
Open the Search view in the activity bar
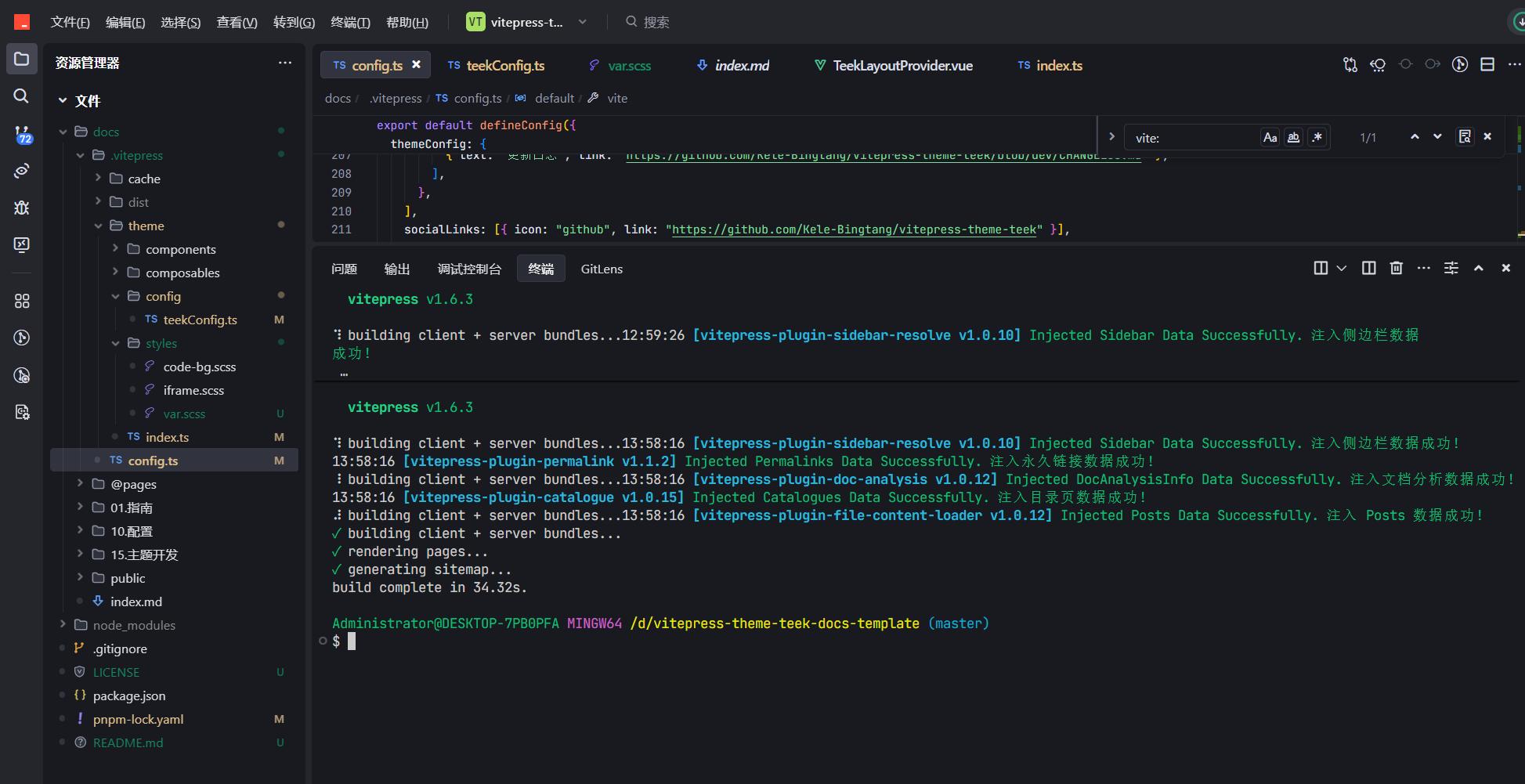pyautogui.click(x=22, y=96)
